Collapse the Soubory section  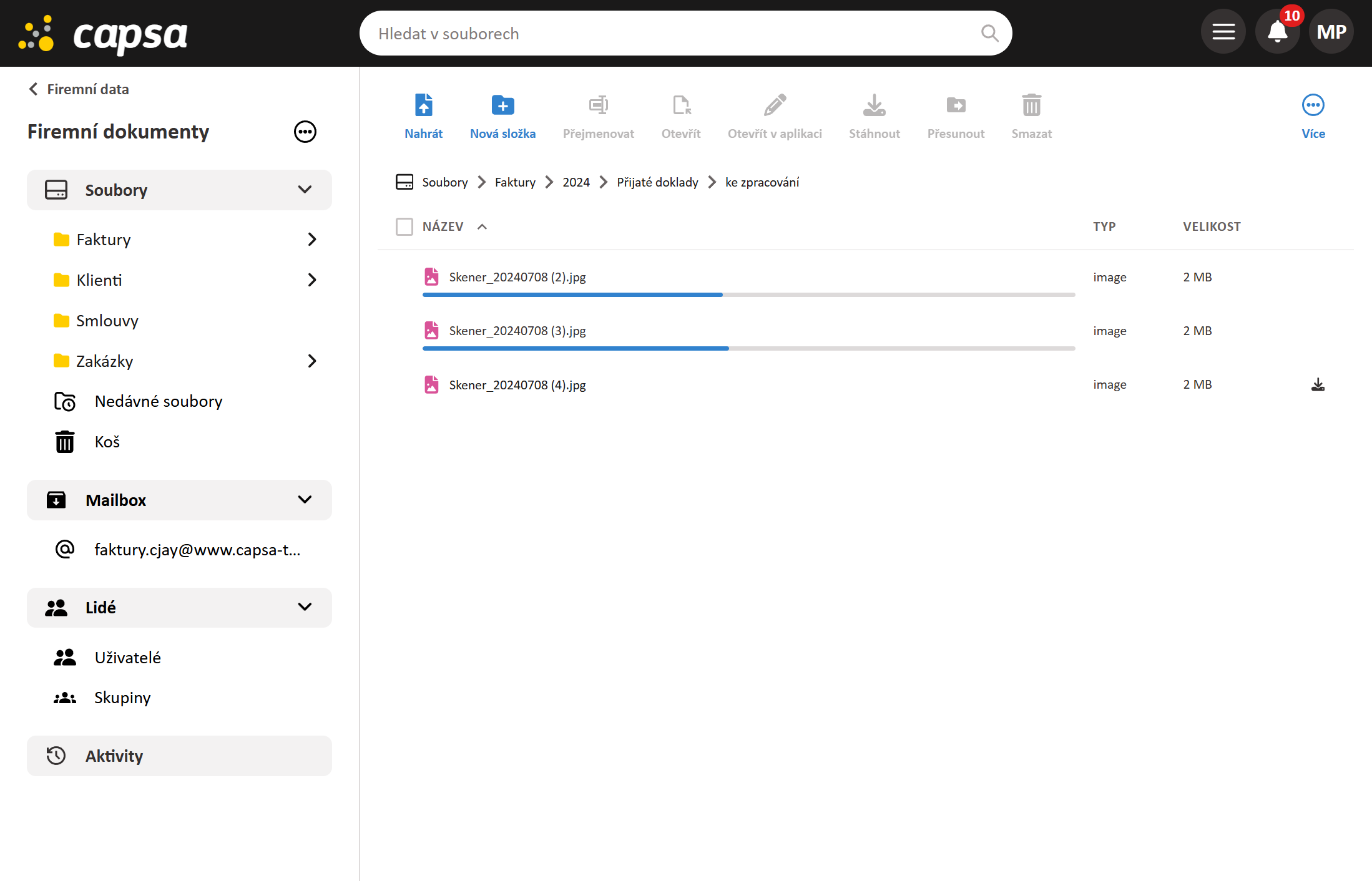(305, 190)
